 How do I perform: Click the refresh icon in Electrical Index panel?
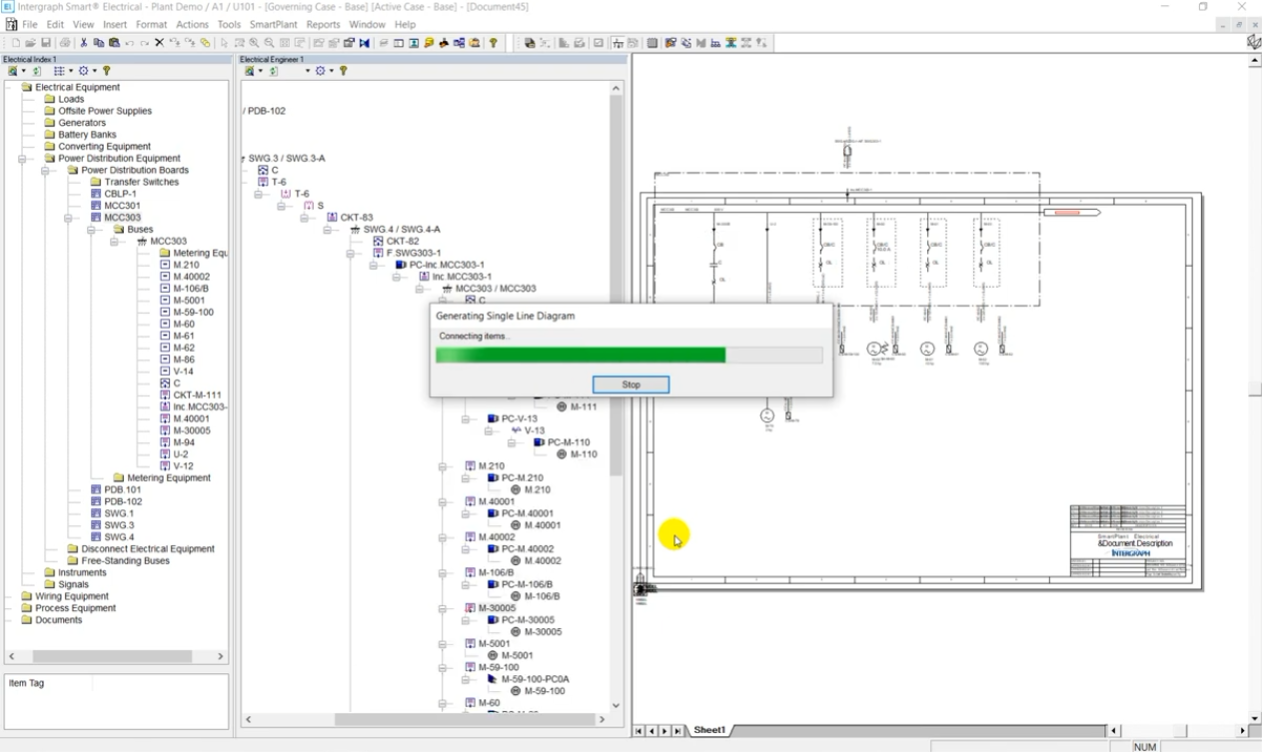pos(37,71)
